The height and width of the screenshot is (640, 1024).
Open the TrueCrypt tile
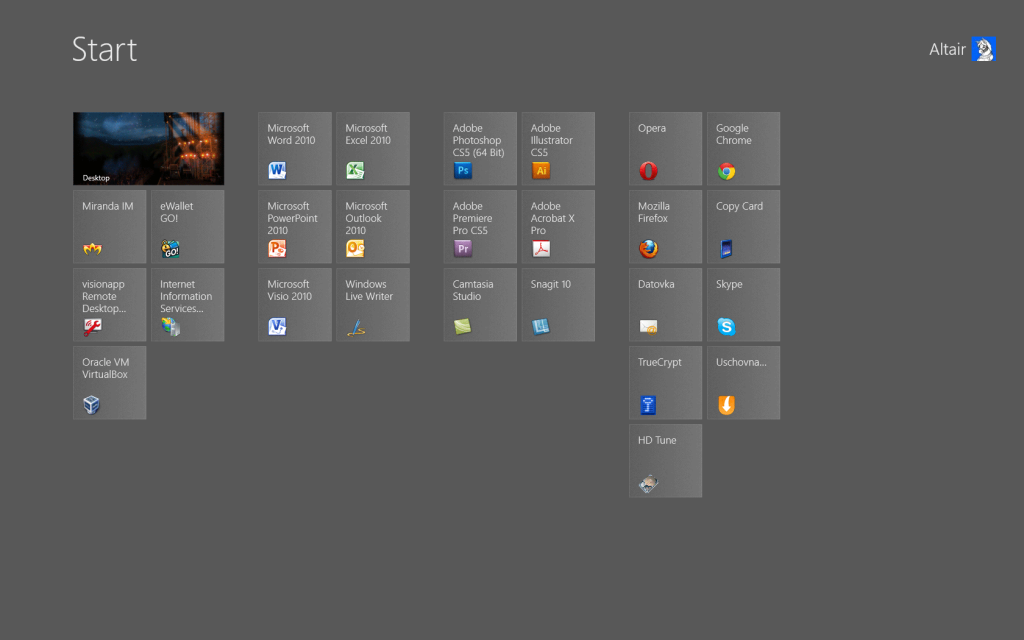pos(665,383)
